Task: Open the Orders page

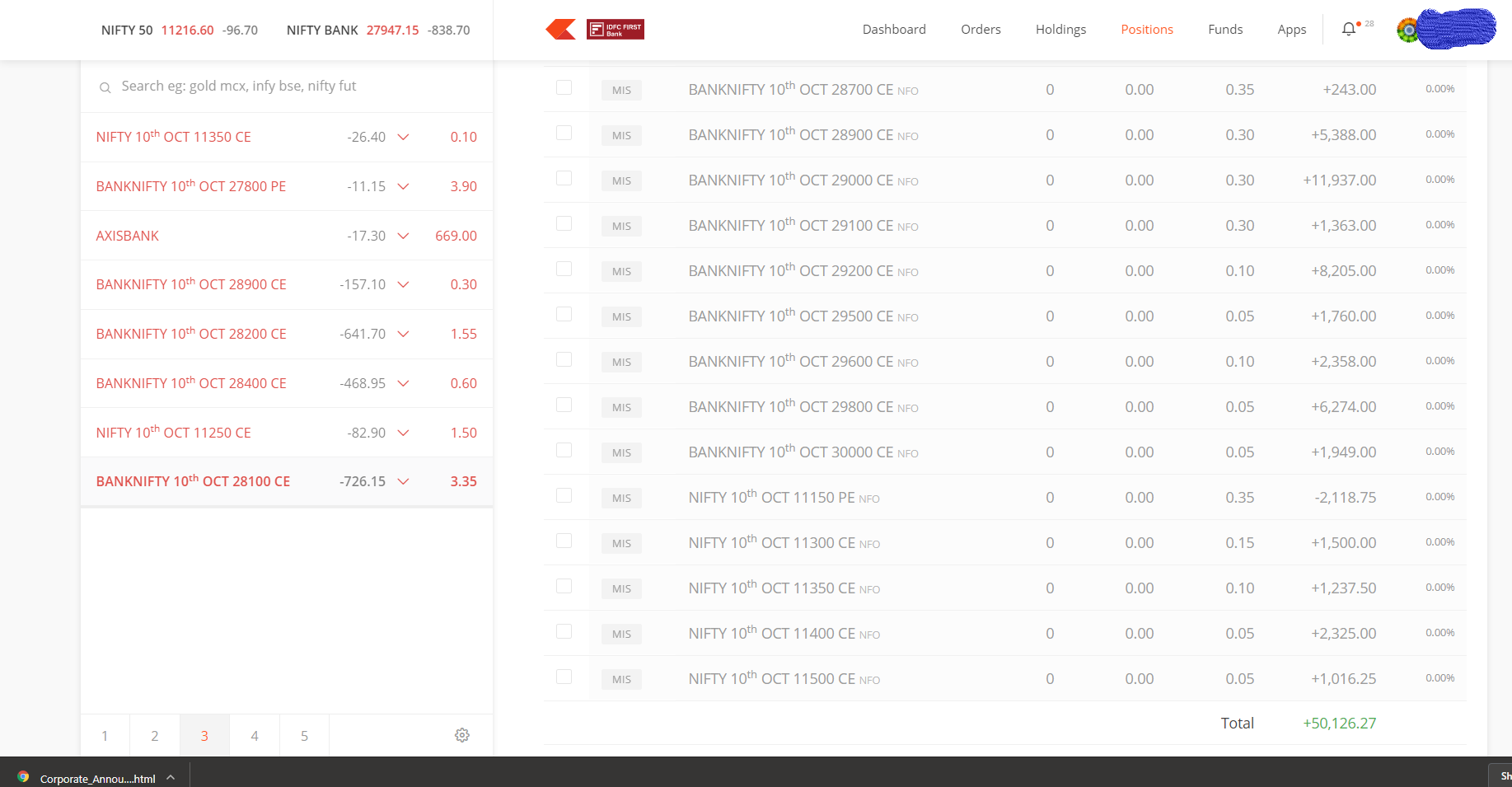Action: (x=981, y=30)
